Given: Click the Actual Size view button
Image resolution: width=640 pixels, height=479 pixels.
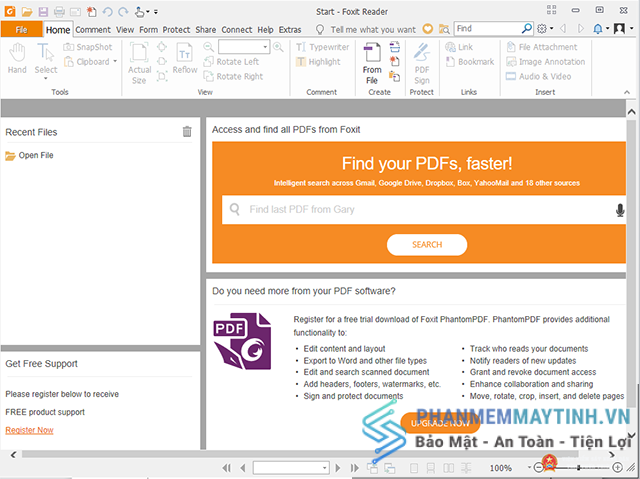Looking at the screenshot, I should [139, 63].
